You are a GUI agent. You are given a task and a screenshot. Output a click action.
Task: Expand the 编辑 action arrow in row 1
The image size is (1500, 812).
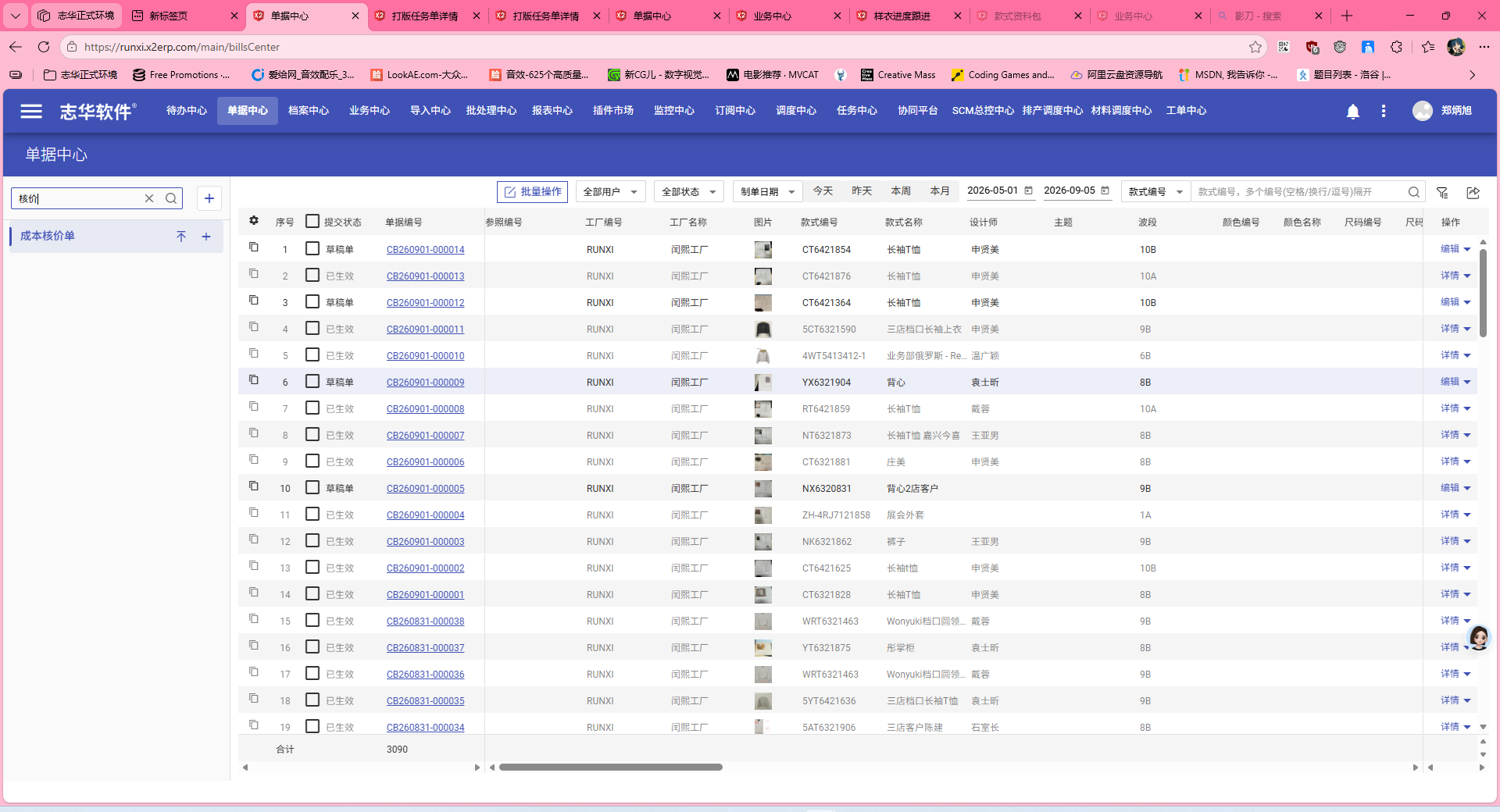(1467, 250)
